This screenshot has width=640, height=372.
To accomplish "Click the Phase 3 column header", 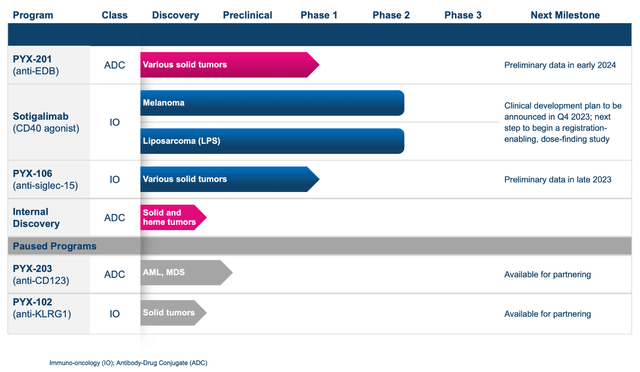I will [x=463, y=15].
